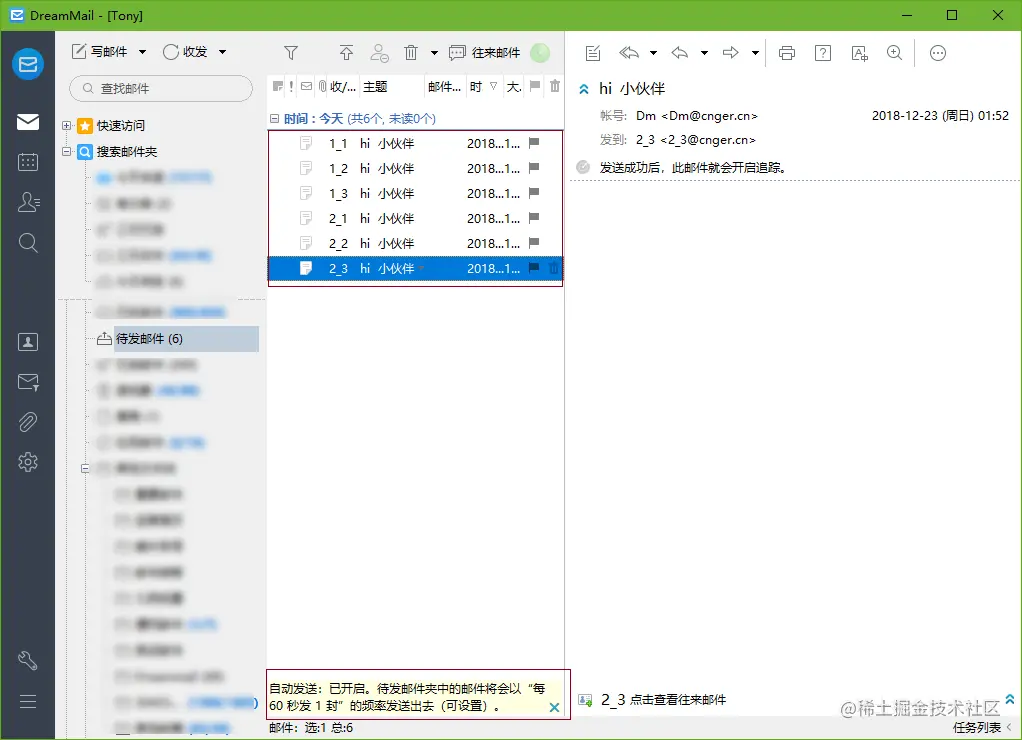Collapse the 搜索邮件夹 tree node
The height and width of the screenshot is (740, 1022).
[x=66, y=151]
